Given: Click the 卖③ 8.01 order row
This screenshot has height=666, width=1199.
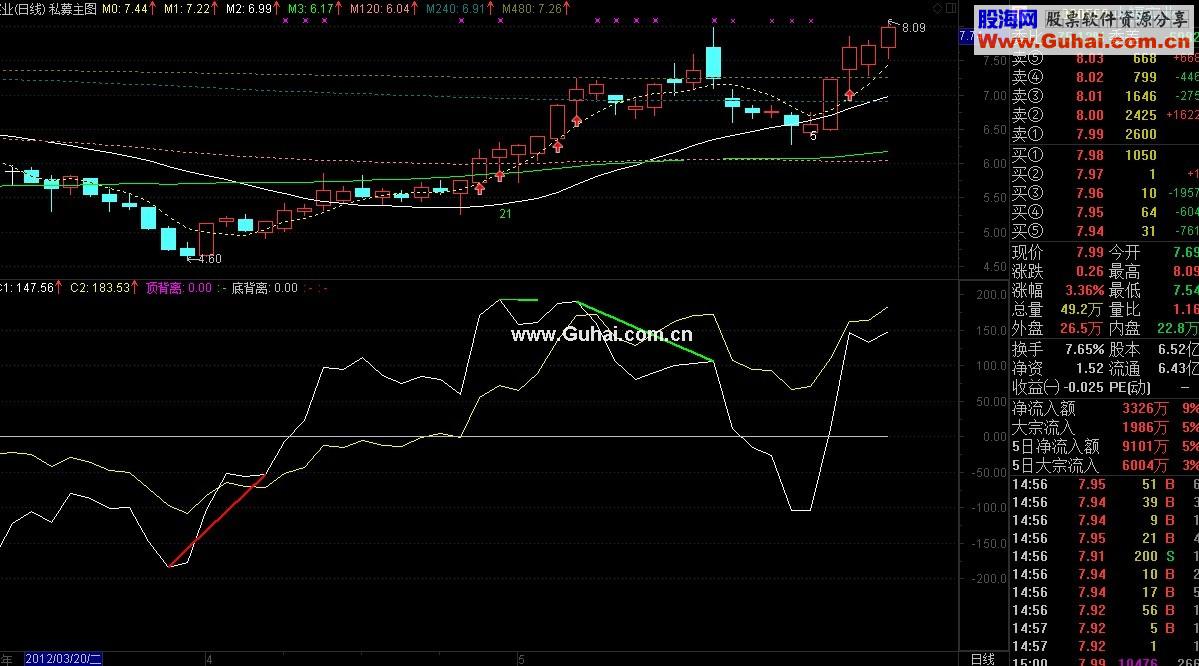Looking at the screenshot, I should 1104,96.
